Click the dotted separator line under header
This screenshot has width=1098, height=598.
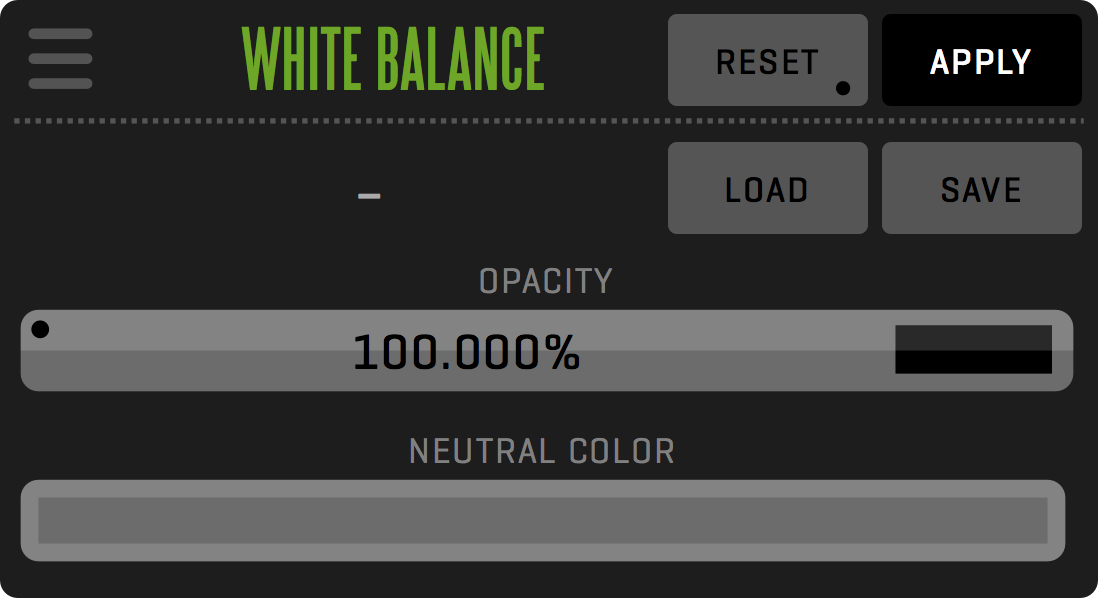[x=548, y=121]
